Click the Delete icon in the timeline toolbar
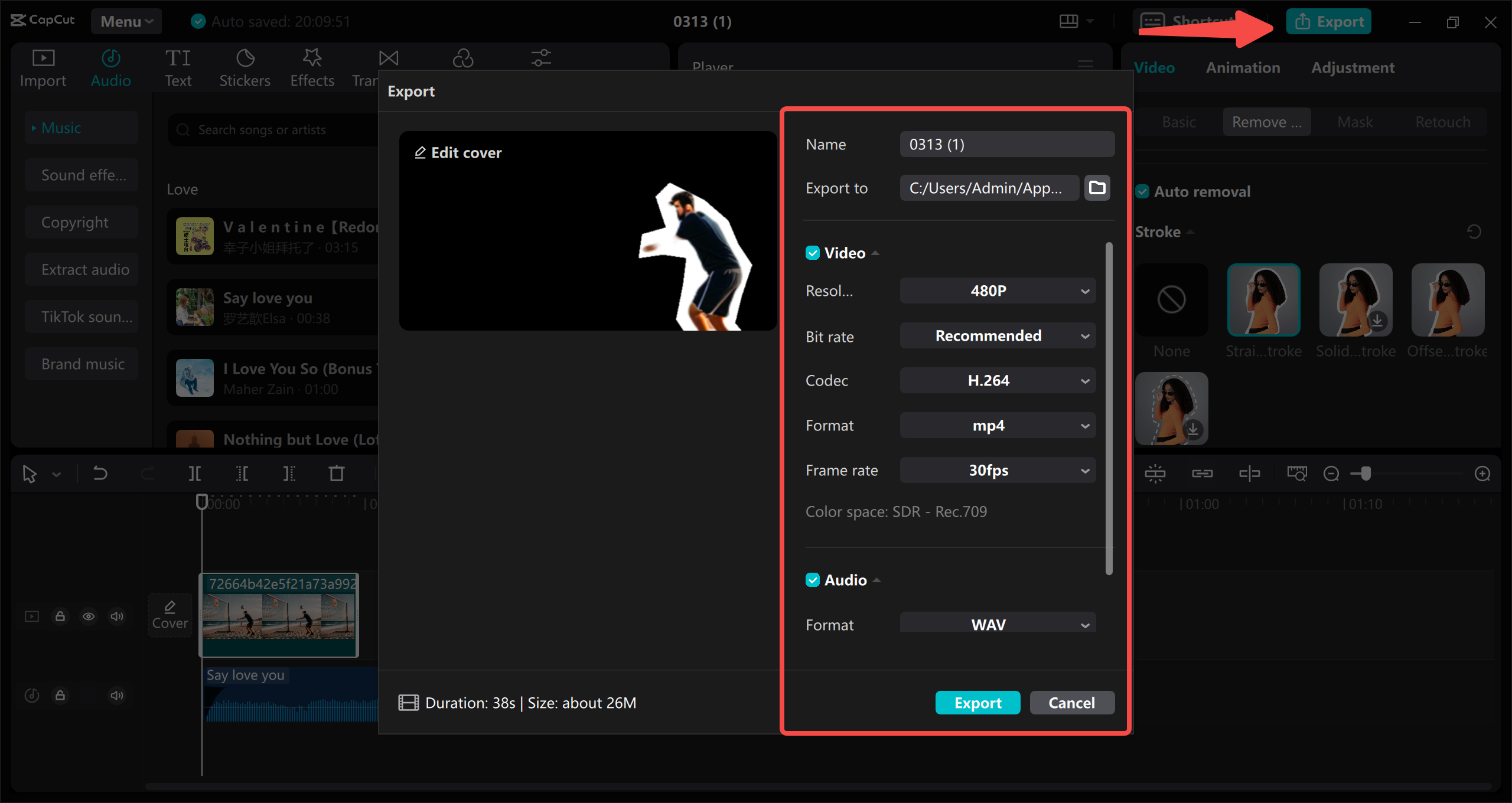 click(336, 473)
